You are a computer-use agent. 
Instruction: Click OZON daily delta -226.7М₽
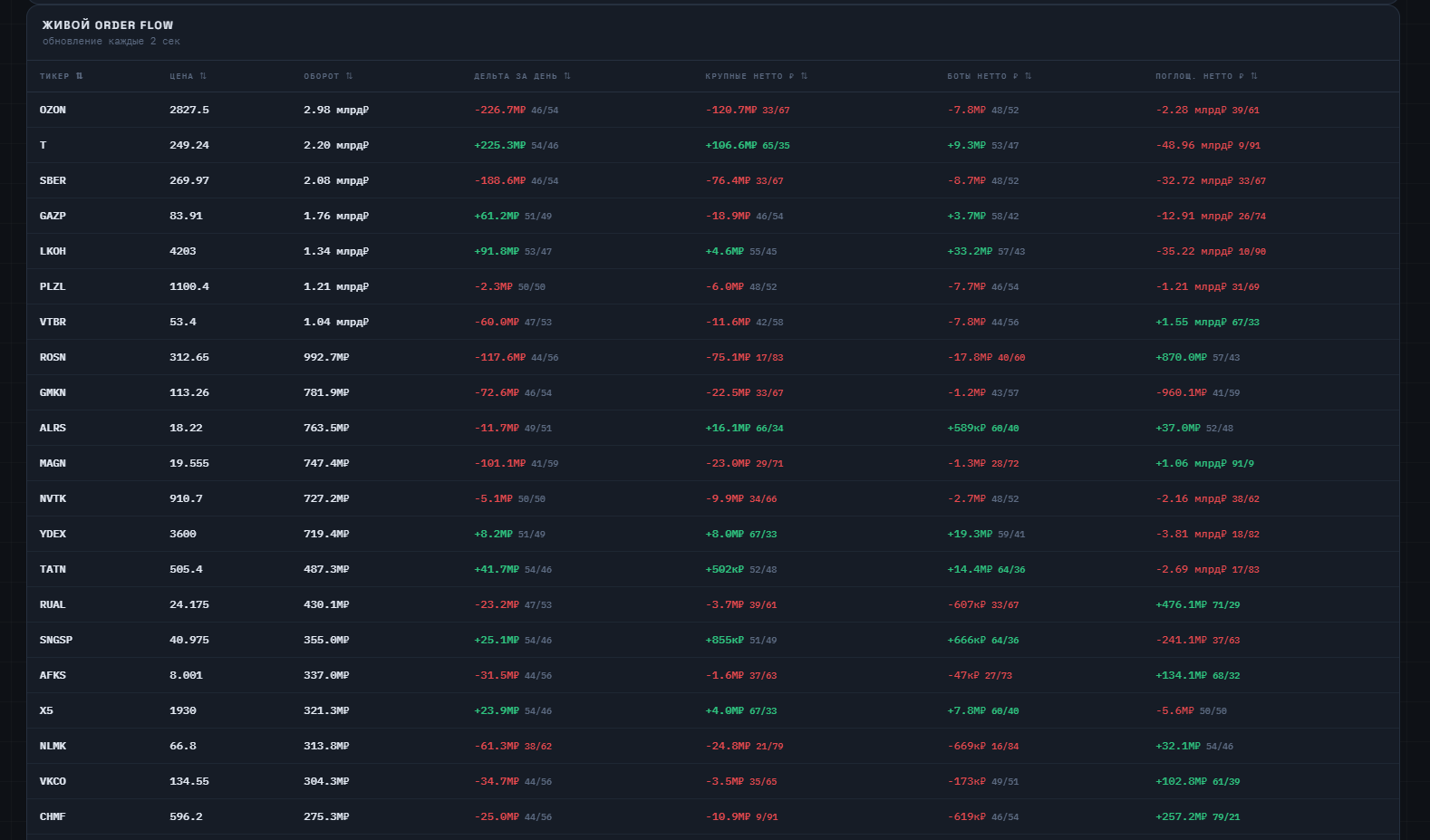click(500, 110)
